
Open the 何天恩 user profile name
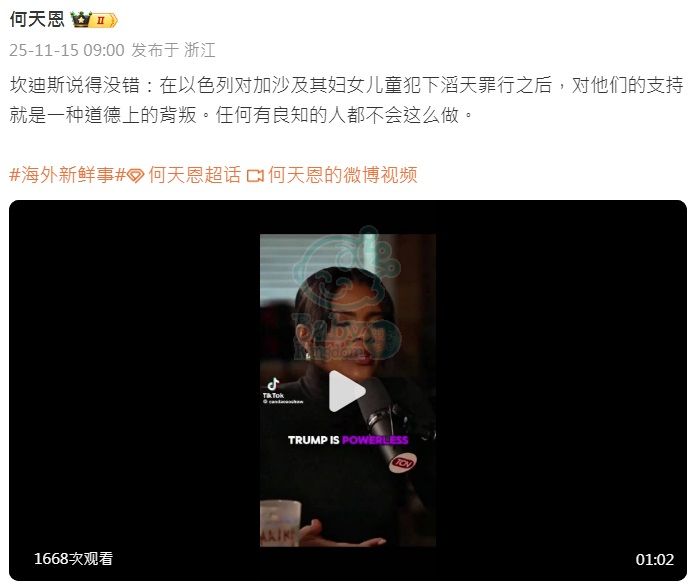37,20
